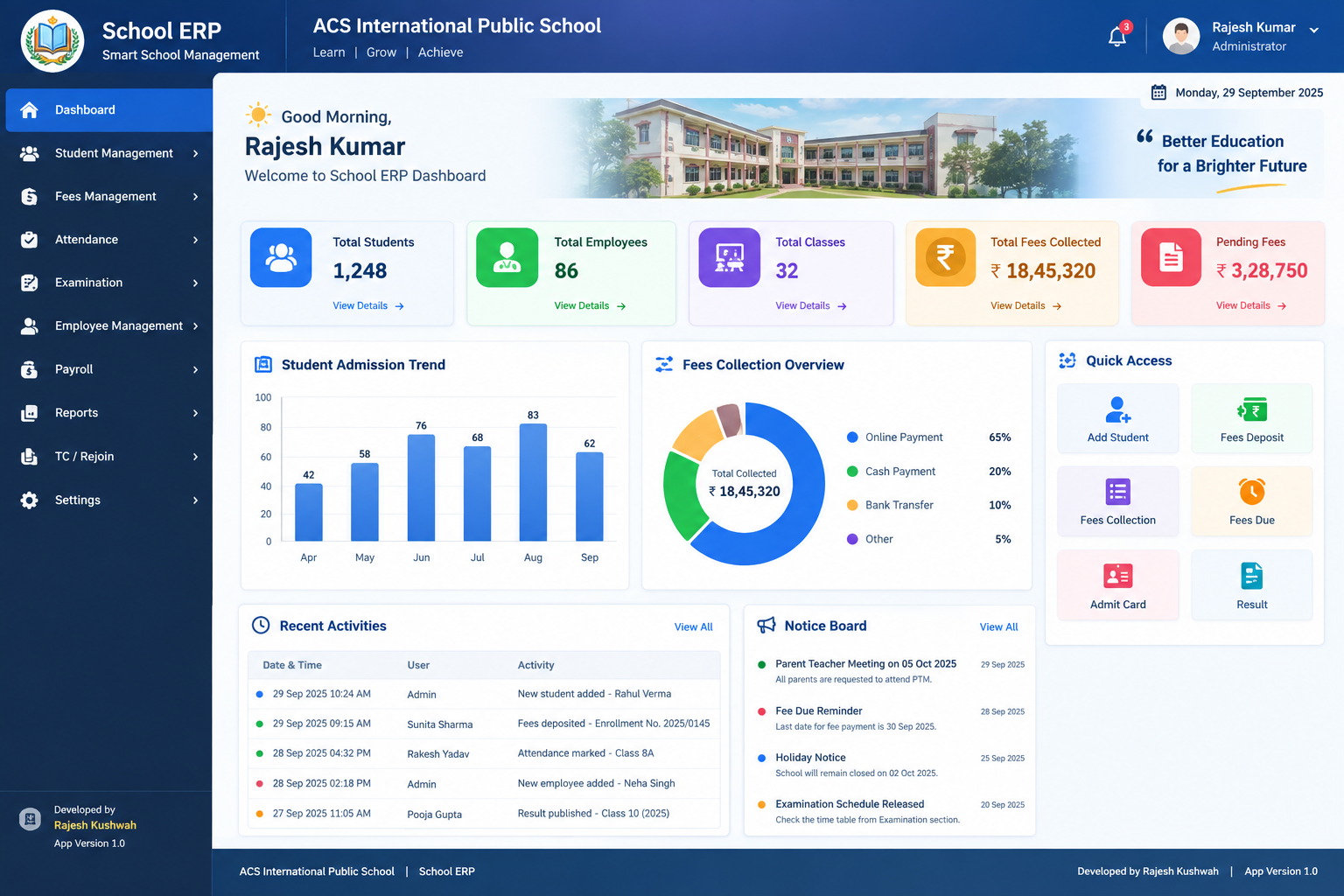Click the Pending Fees document icon
1344x896 pixels.
[1171, 257]
